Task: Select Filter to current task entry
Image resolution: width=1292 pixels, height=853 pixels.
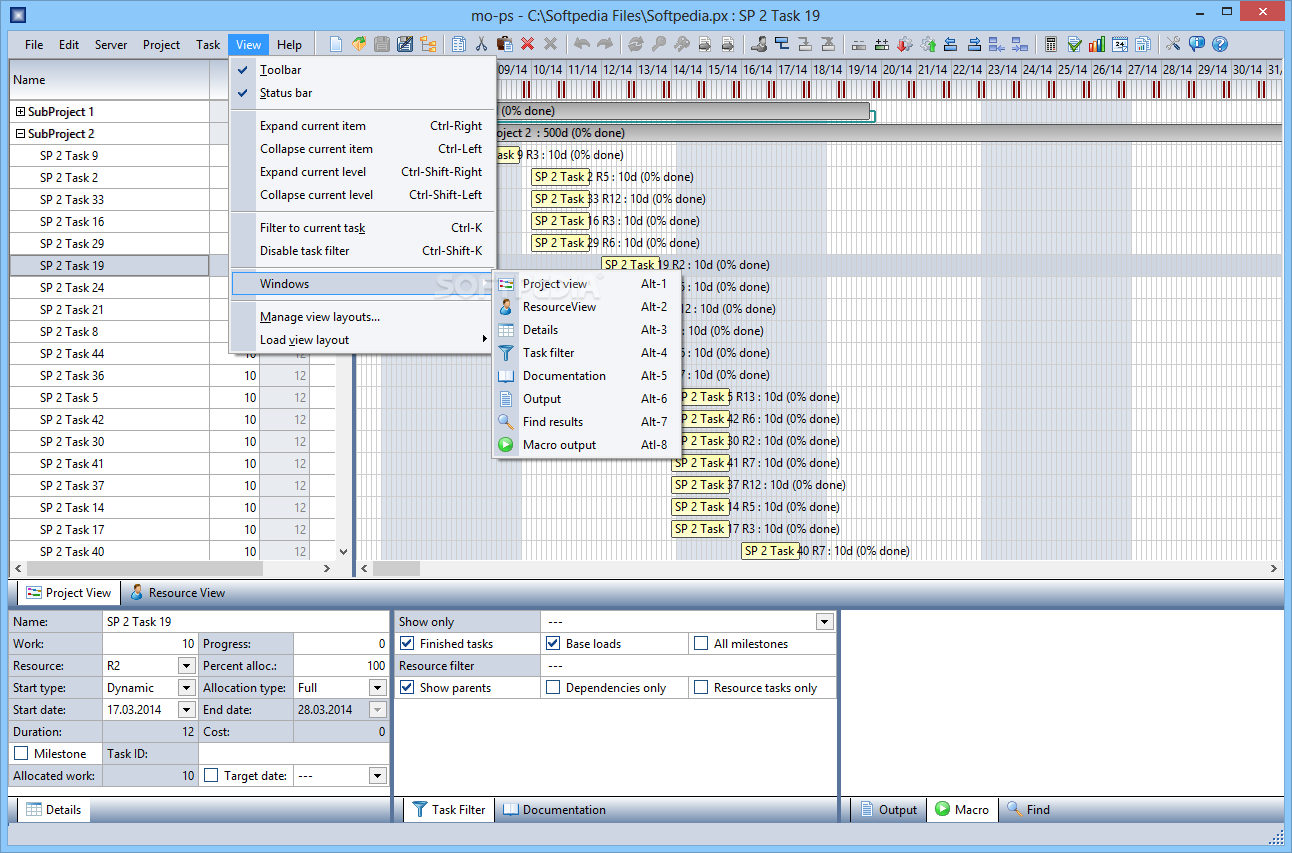Action: tap(362, 228)
